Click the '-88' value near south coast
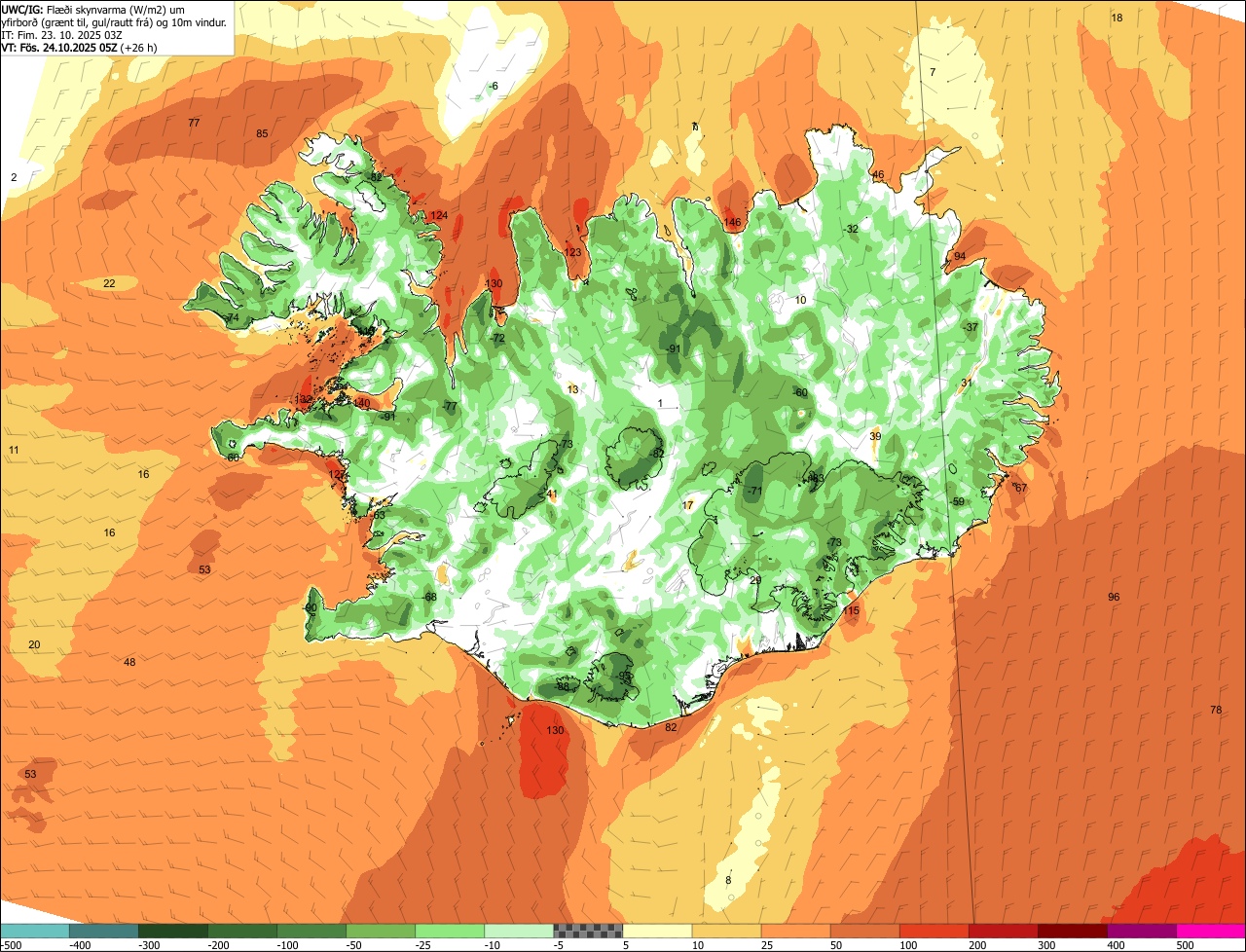1246x952 pixels. click(x=562, y=686)
